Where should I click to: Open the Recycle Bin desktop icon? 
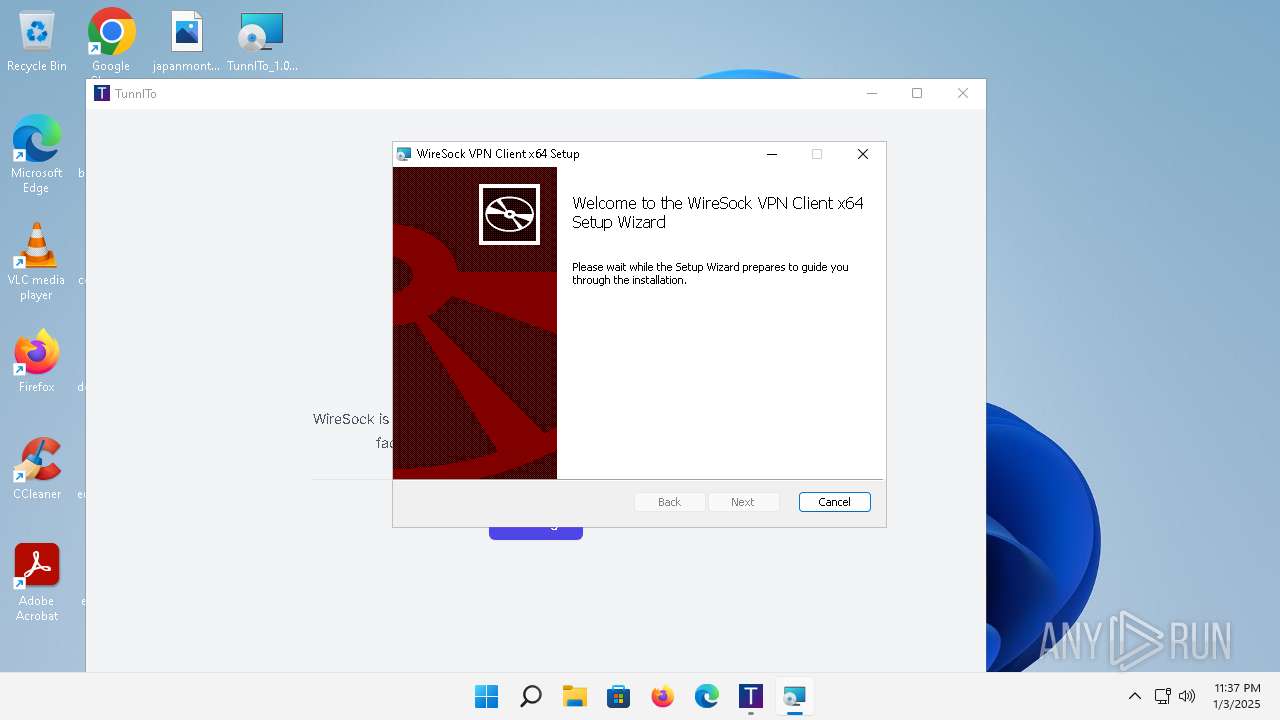[x=37, y=42]
